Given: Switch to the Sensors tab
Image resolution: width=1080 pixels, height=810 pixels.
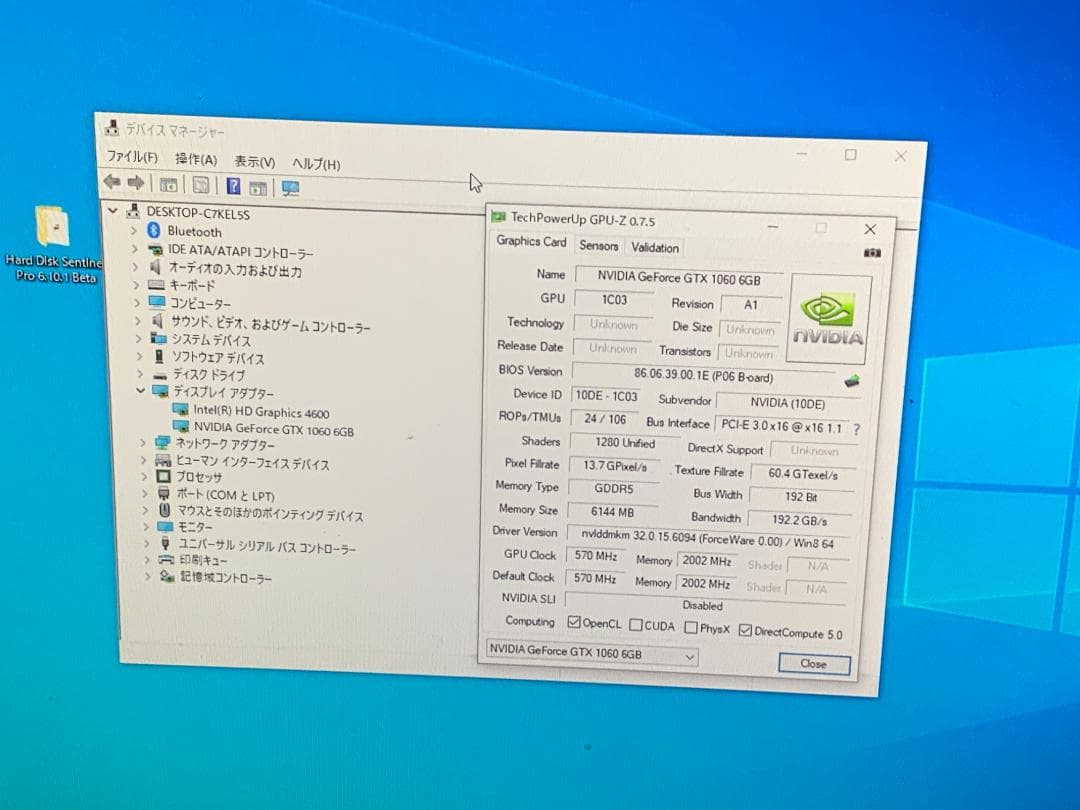Looking at the screenshot, I should coord(599,247).
